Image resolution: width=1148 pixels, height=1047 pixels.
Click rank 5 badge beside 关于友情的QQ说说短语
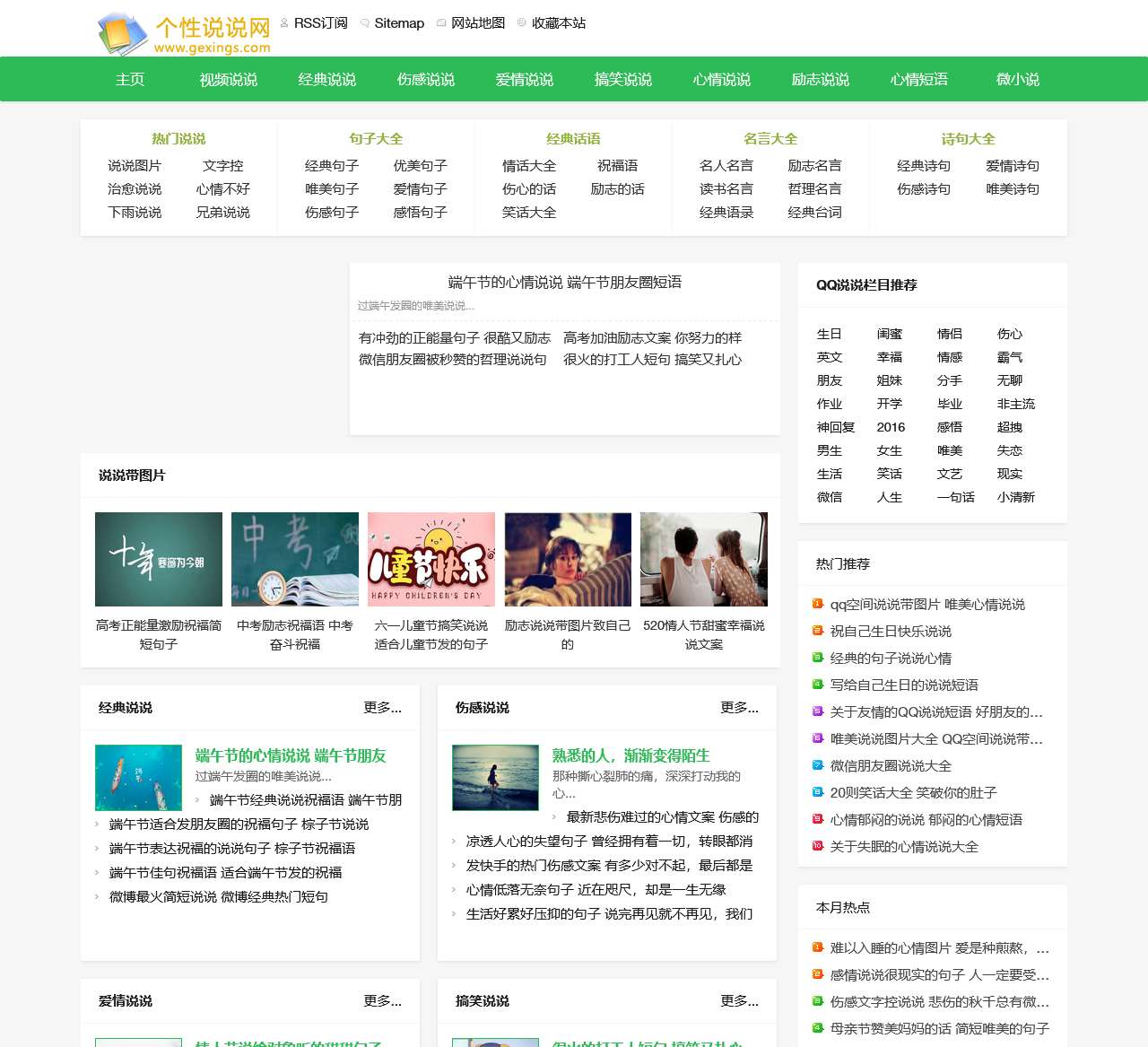tap(818, 711)
